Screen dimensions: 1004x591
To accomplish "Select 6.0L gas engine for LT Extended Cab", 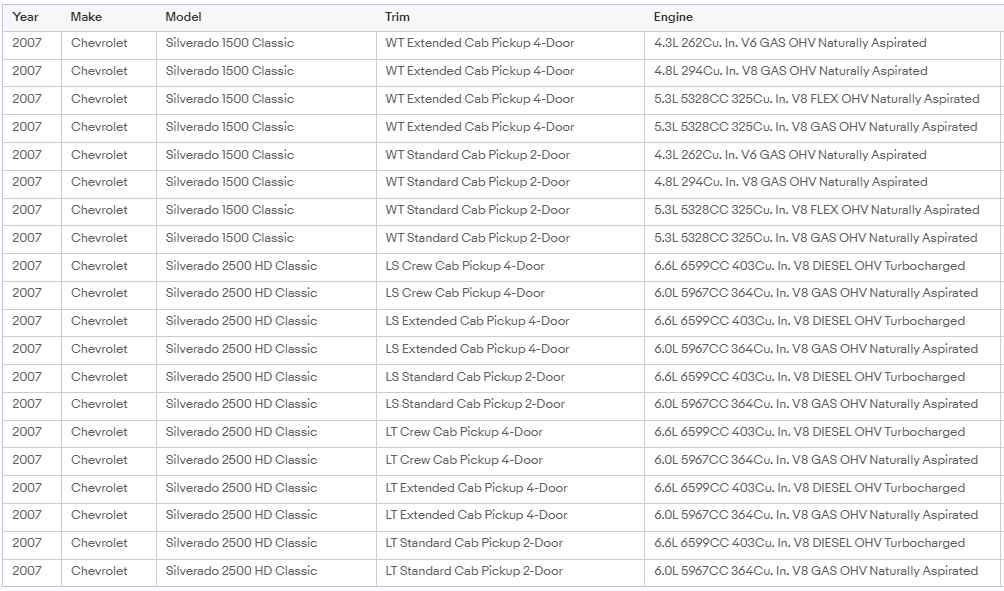I will [x=815, y=515].
